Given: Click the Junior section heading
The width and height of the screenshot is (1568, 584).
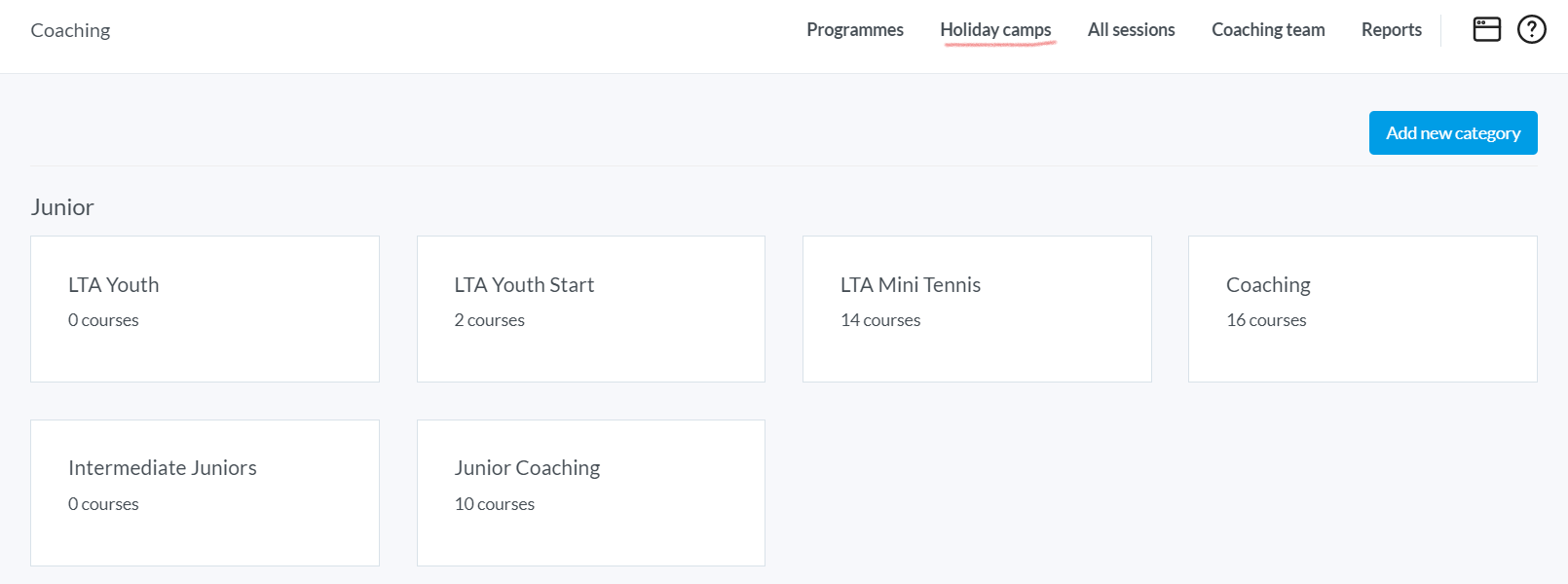Looking at the screenshot, I should [x=62, y=207].
